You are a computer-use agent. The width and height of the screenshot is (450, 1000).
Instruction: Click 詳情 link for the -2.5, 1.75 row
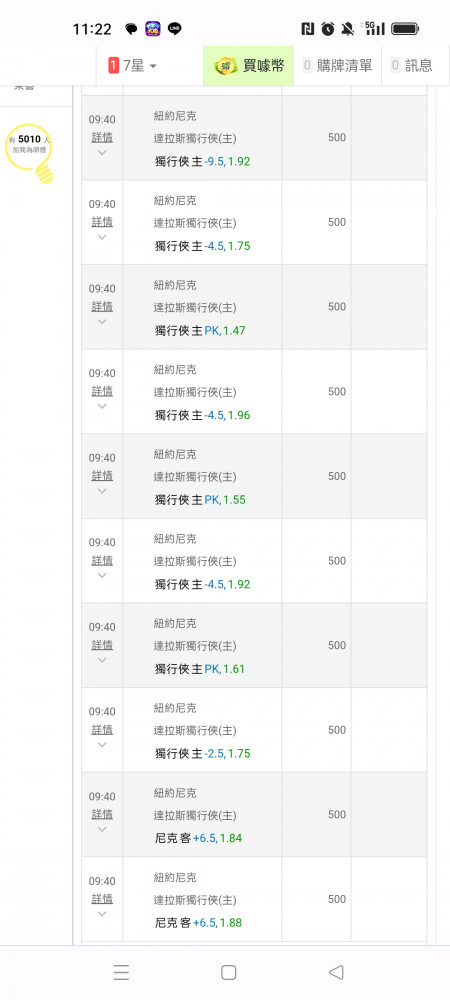pos(102,730)
